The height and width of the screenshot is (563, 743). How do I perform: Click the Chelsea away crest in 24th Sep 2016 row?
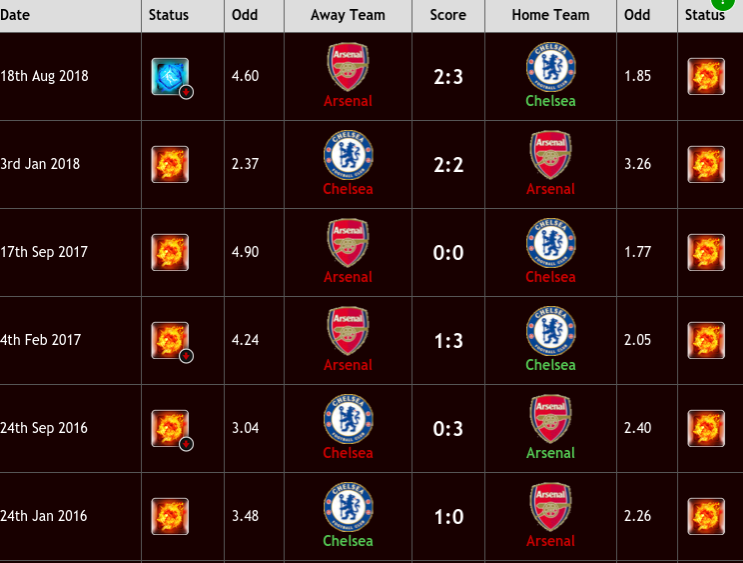tap(348, 419)
